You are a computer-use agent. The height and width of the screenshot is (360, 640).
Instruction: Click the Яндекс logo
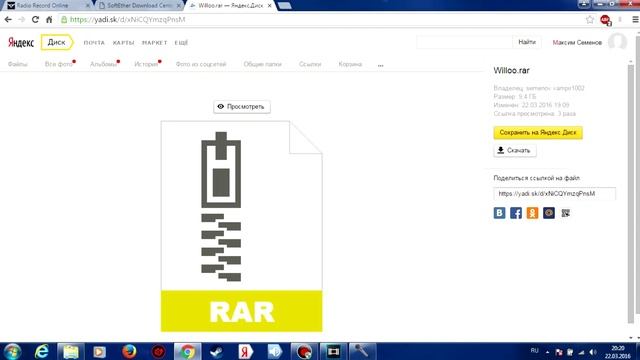tap(21, 42)
